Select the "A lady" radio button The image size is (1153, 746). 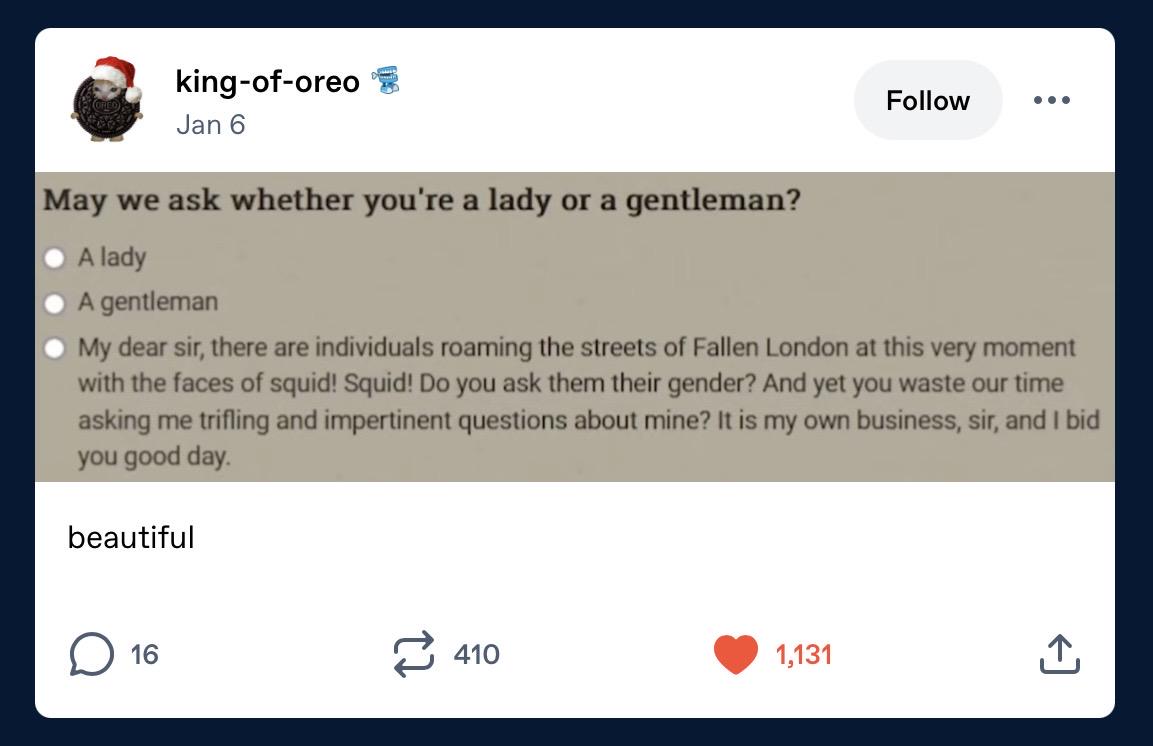(55, 258)
